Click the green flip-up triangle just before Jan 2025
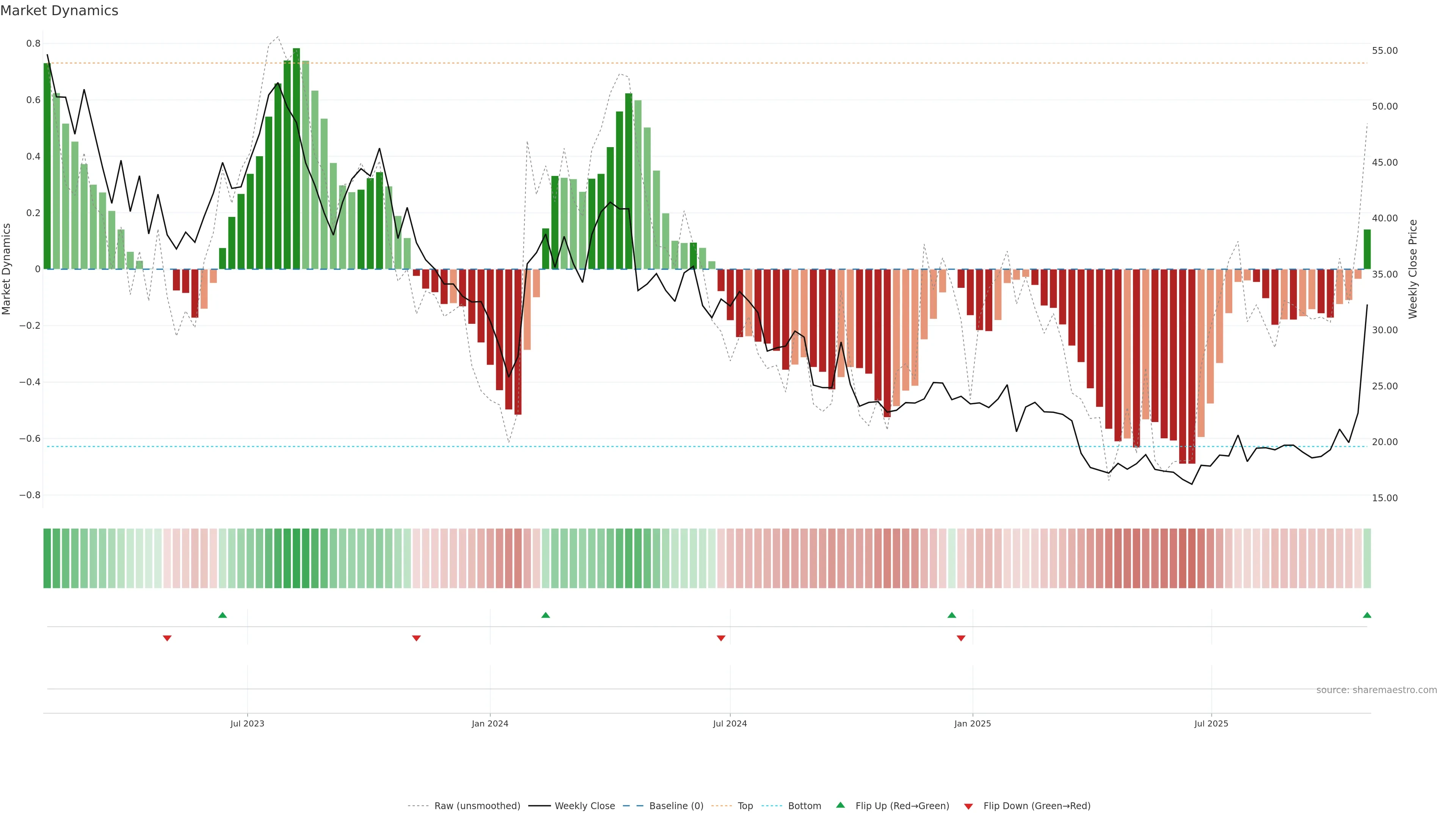Viewport: 1456px width, 819px height. (952, 615)
